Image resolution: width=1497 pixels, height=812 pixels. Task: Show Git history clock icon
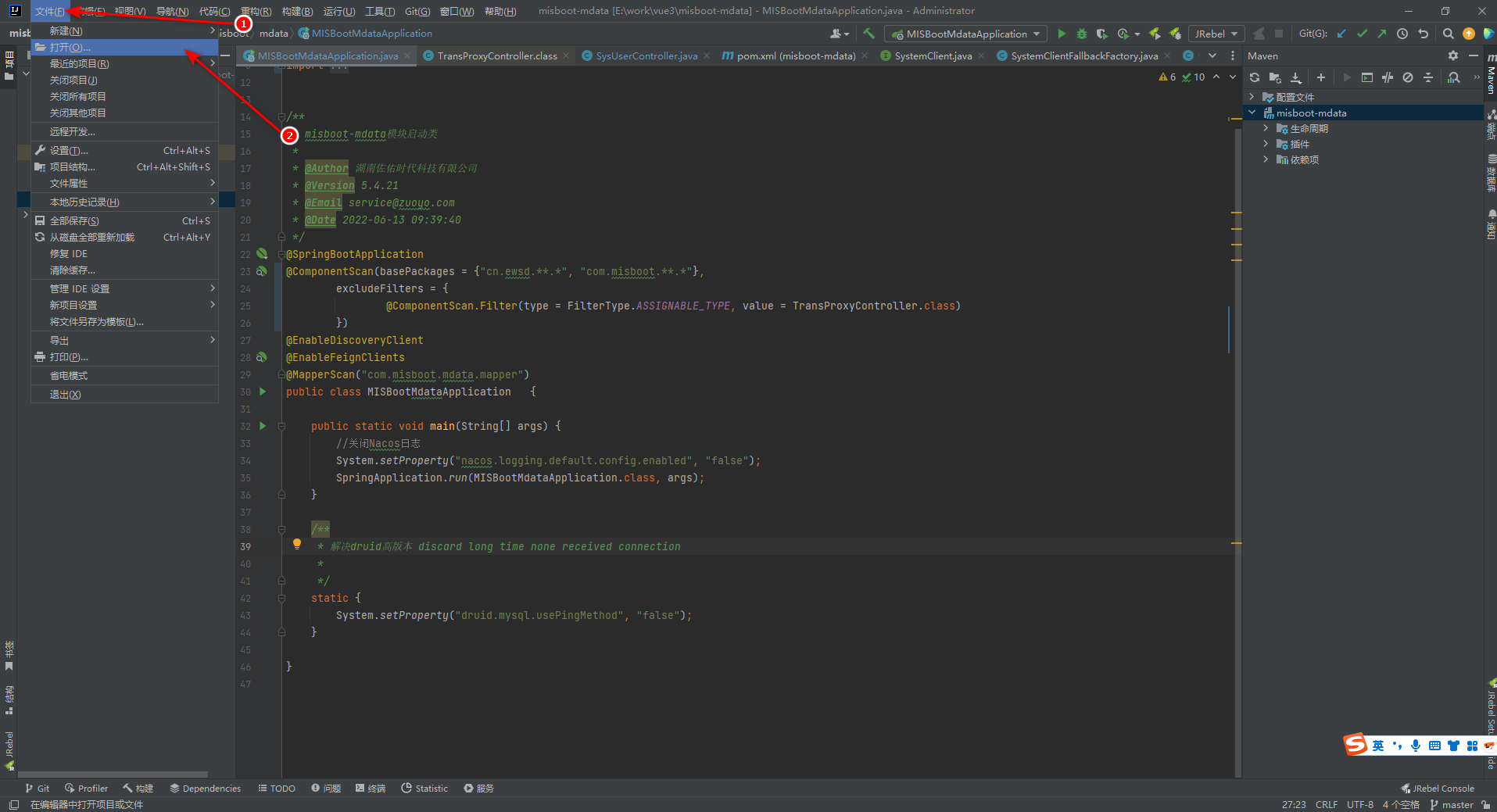[x=1402, y=34]
